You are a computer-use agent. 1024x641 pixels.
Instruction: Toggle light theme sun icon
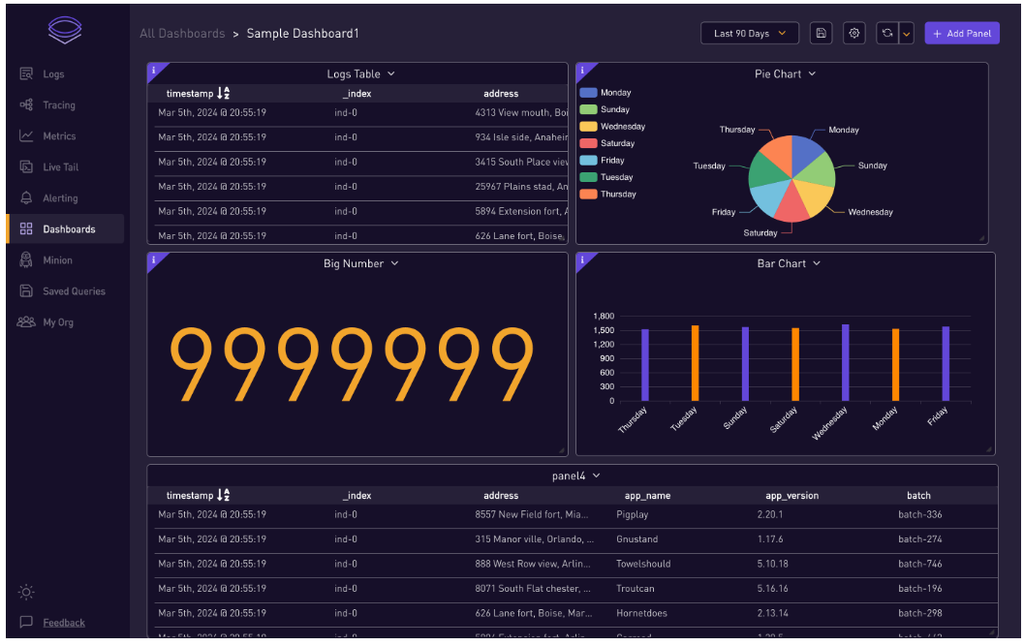coord(26,592)
